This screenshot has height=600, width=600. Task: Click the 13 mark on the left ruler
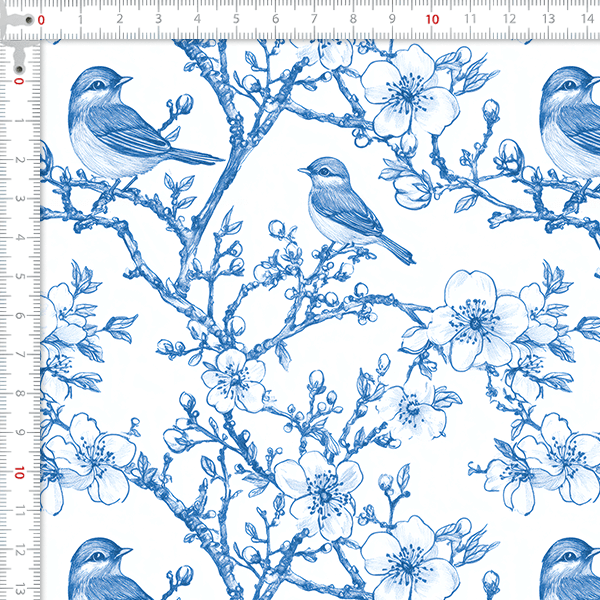[18, 589]
